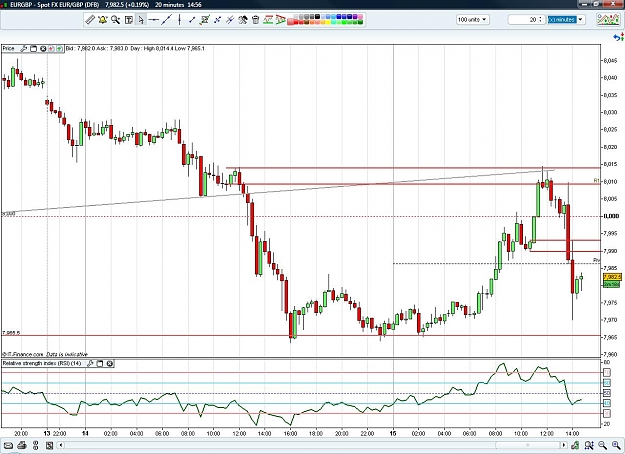Screen dimensions: 625x454
Task: Click the trash bin delete objects icon
Action: click(x=256, y=20)
